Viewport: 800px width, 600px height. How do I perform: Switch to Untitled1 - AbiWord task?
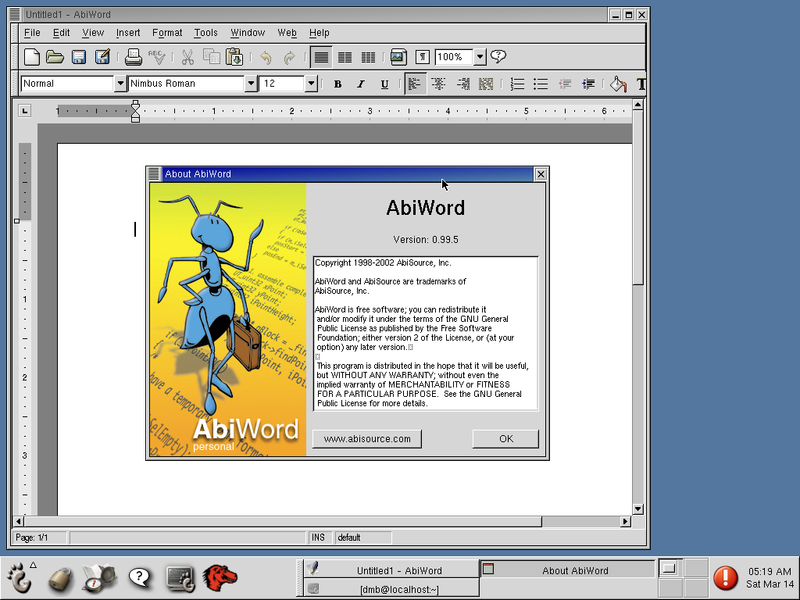[x=391, y=570]
